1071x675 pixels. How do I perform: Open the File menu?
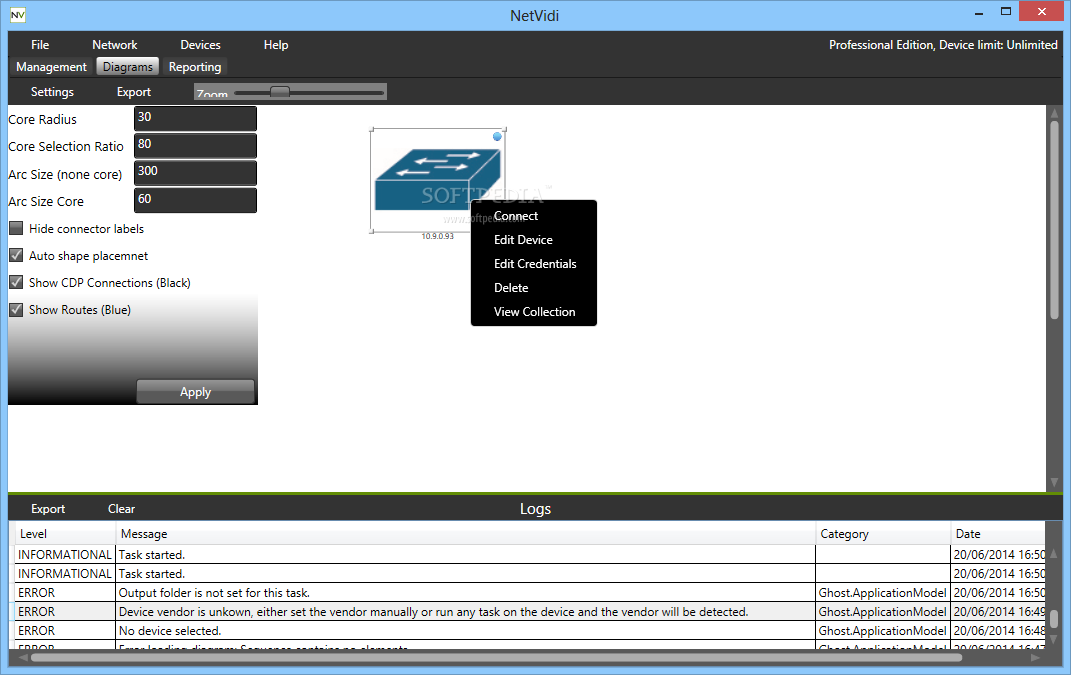[40, 44]
